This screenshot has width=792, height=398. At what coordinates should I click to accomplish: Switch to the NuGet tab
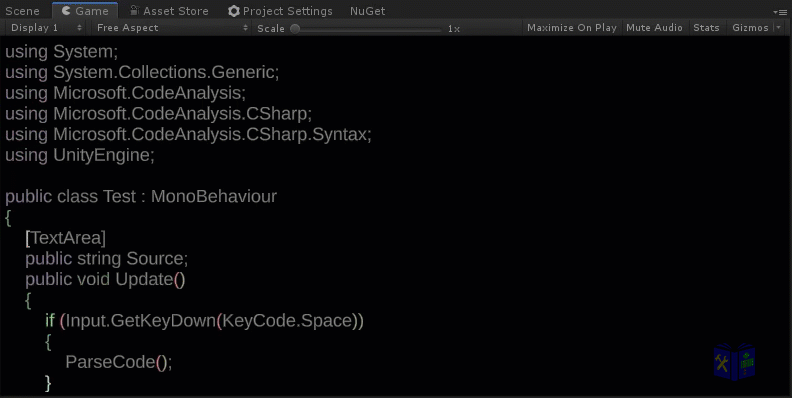click(x=368, y=11)
